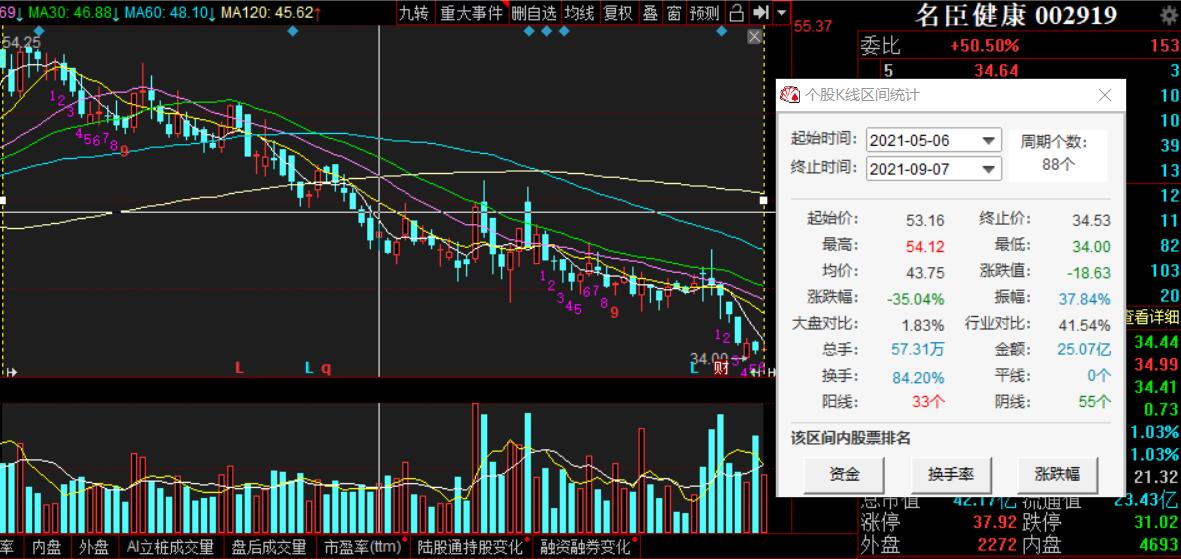The image size is (1181, 559).
Task: Click the left-edge arrow icon below chart
Action: [11, 371]
